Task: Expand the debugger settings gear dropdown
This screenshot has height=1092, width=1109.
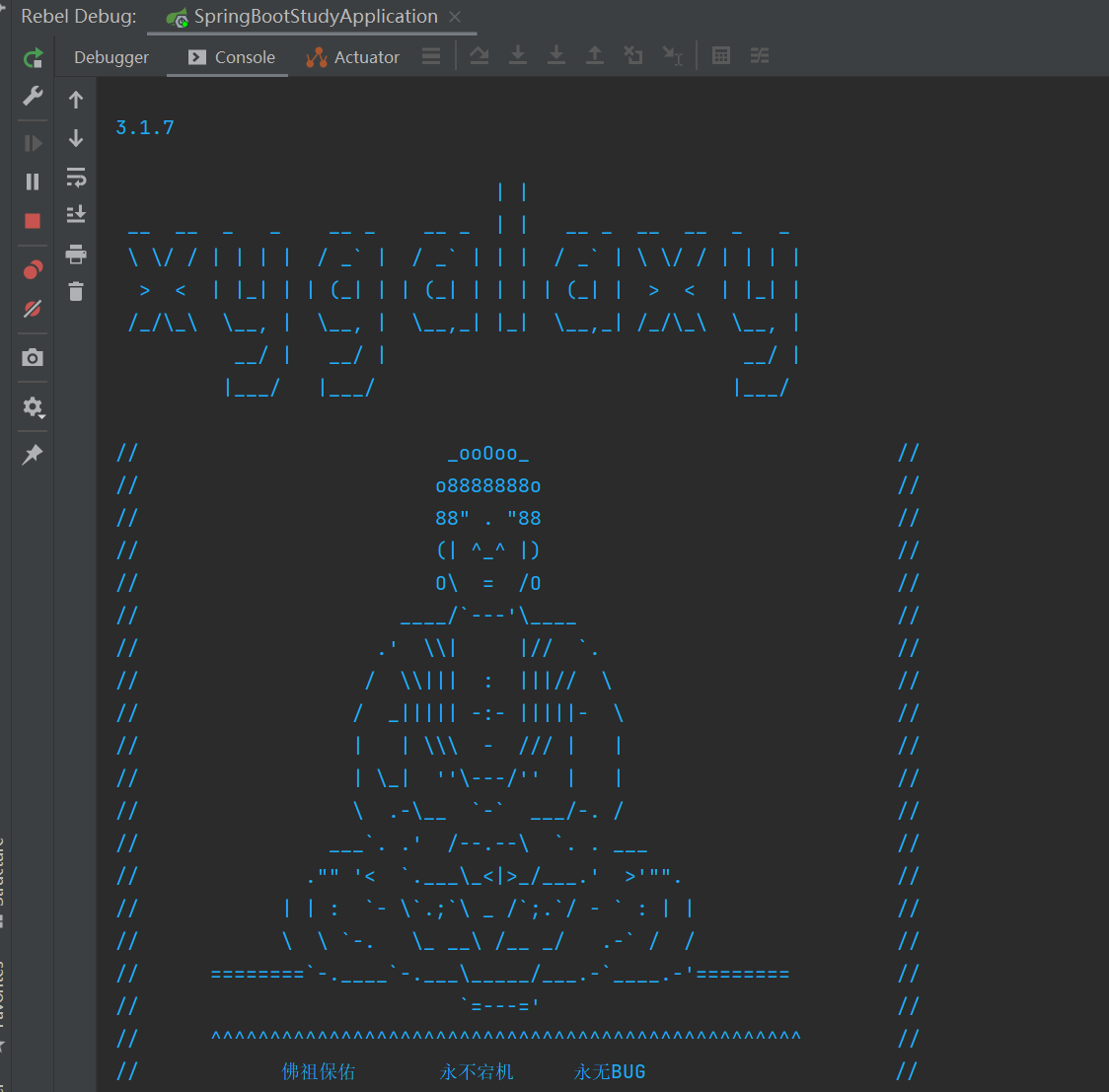Action: coord(33,406)
